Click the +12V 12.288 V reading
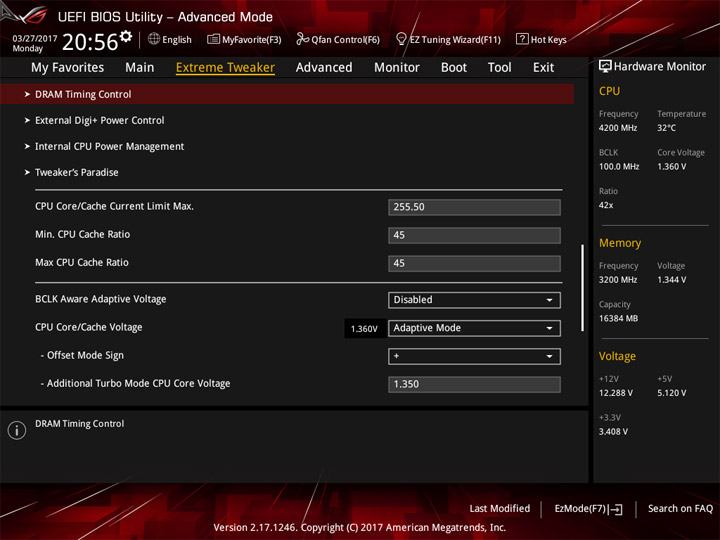Viewport: 720px width, 540px height. point(616,393)
